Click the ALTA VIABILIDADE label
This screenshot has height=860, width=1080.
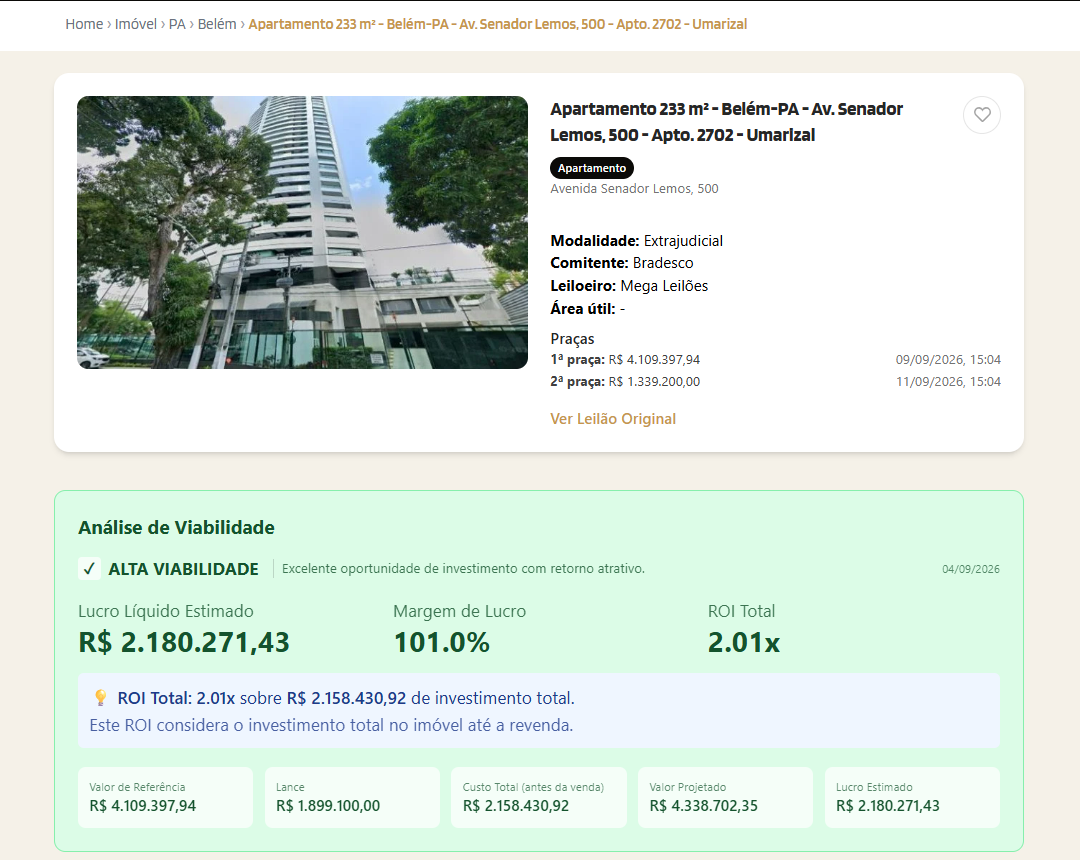click(x=183, y=569)
